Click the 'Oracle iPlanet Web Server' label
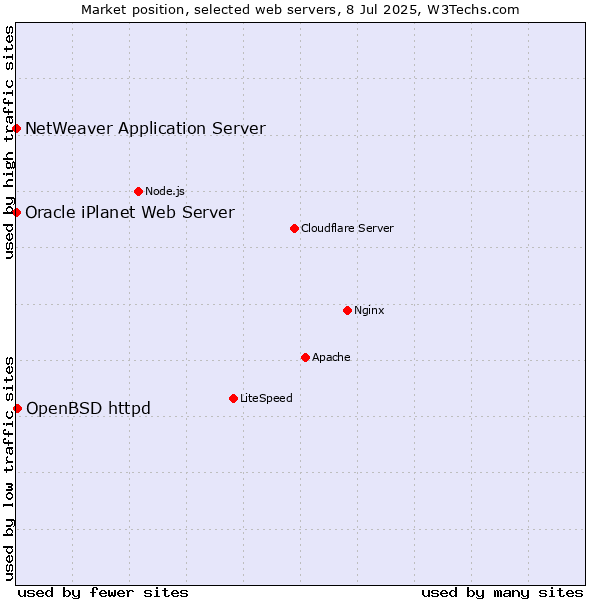 click(130, 212)
